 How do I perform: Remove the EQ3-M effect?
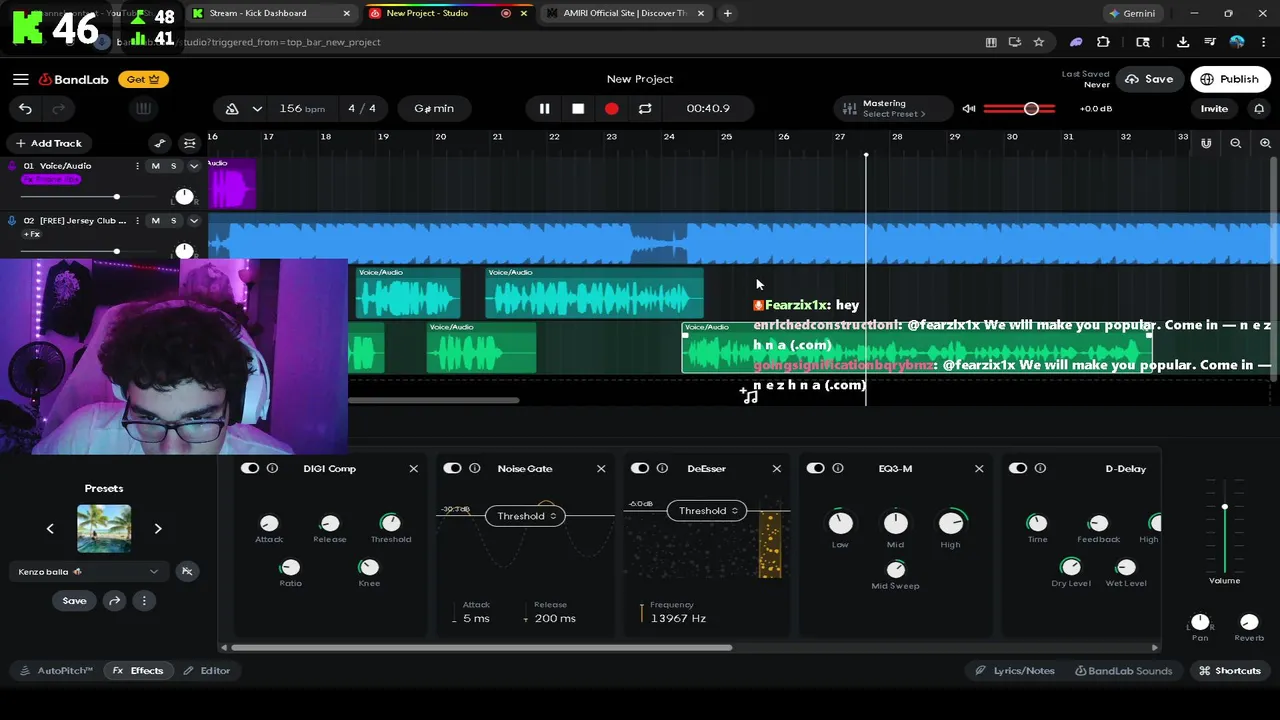click(x=979, y=468)
